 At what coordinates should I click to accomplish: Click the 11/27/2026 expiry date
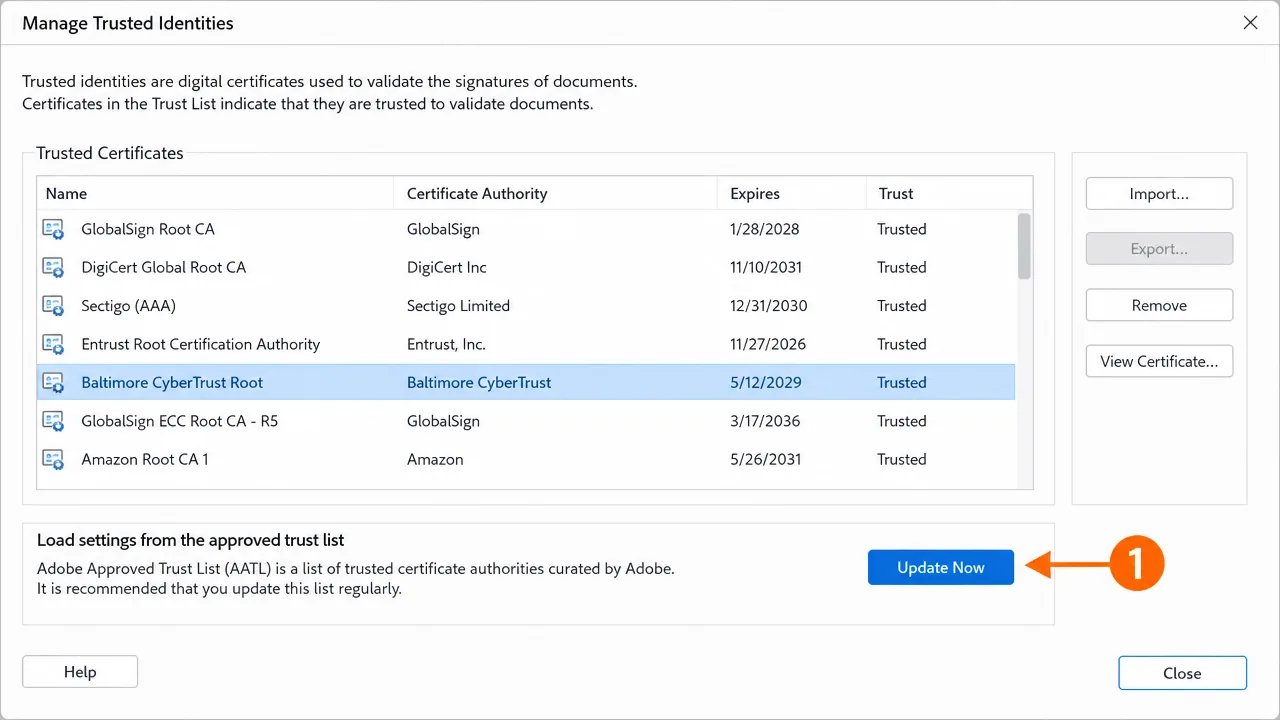767,344
